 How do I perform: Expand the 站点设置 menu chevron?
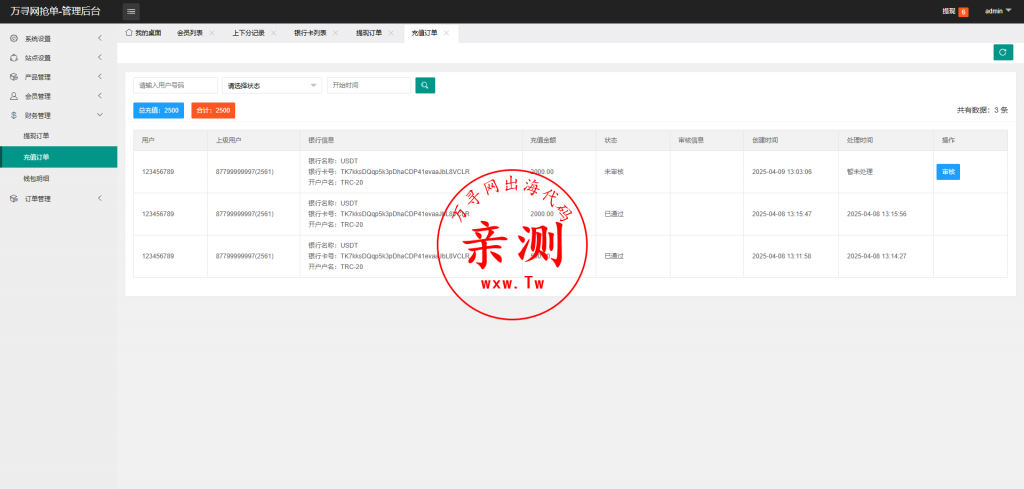(100, 57)
